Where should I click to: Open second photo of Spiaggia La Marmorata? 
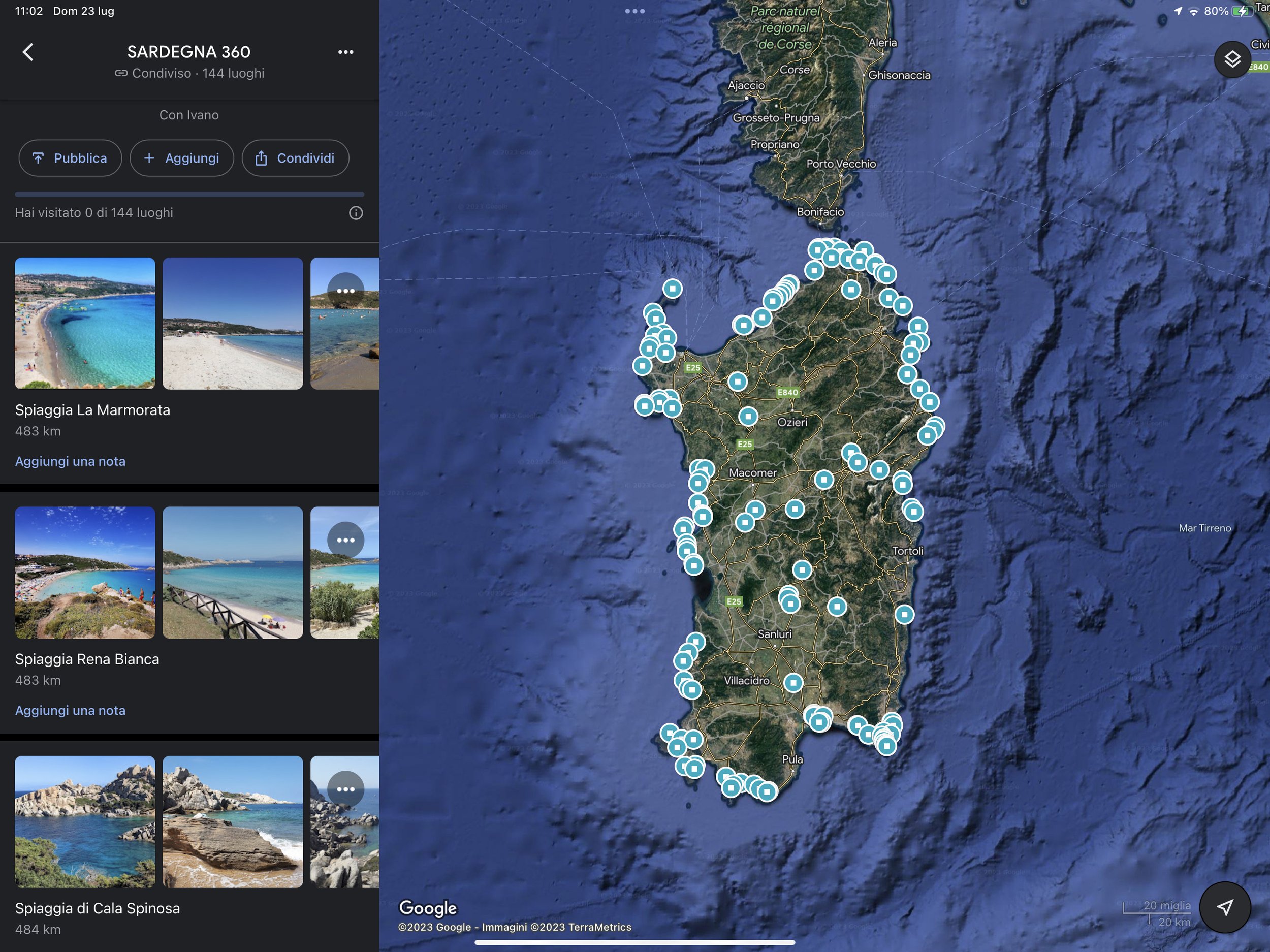(233, 323)
